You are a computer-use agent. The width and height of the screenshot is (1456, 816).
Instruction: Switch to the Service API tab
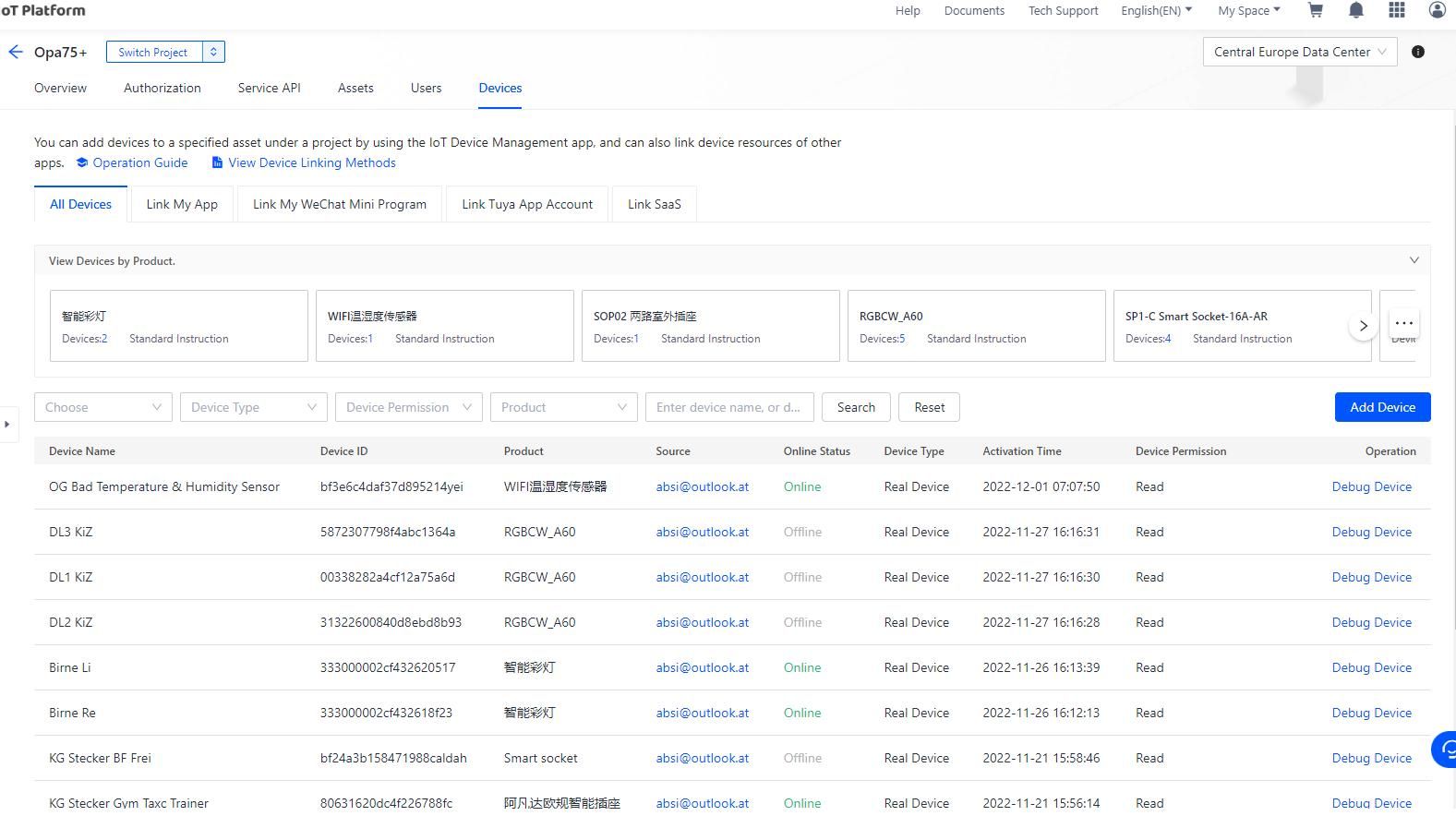(269, 88)
